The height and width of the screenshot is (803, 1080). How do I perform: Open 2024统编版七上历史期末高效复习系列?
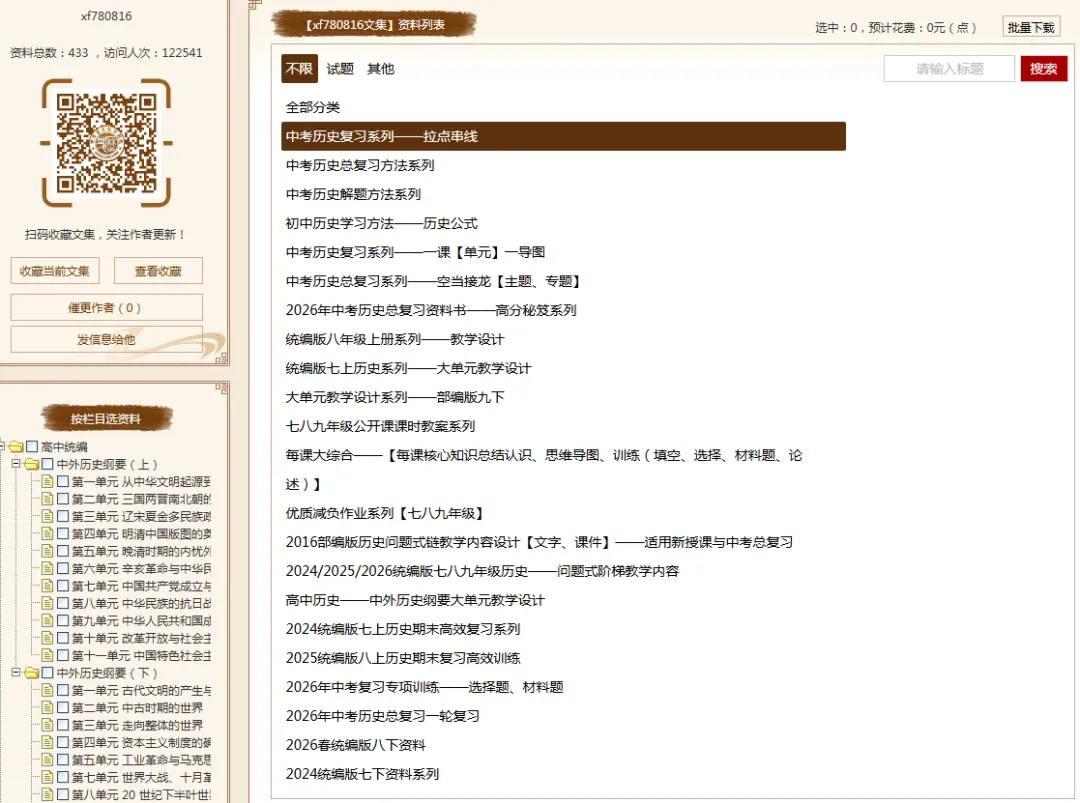(x=402, y=629)
